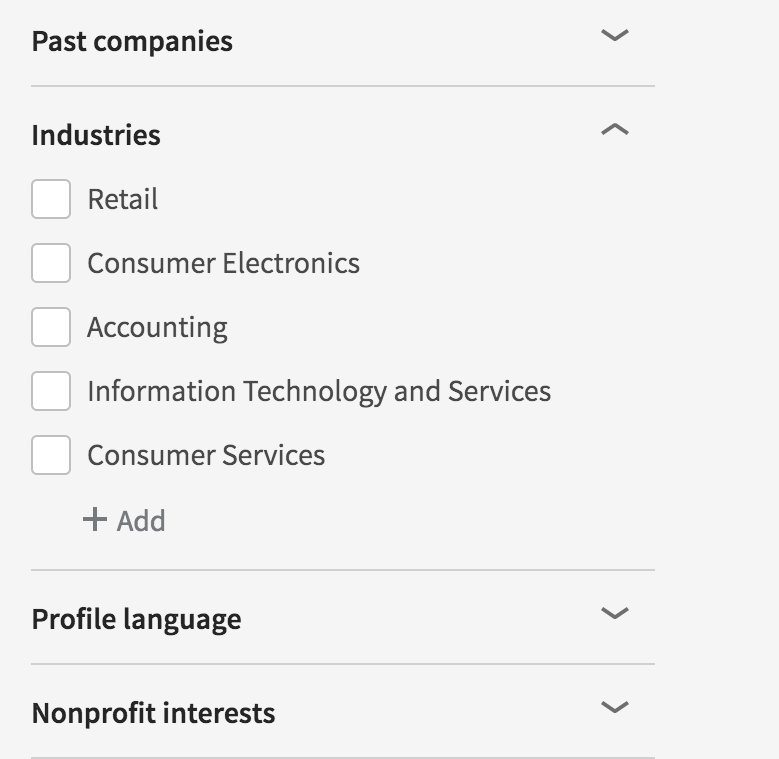Click the Accounting label text

(x=157, y=327)
